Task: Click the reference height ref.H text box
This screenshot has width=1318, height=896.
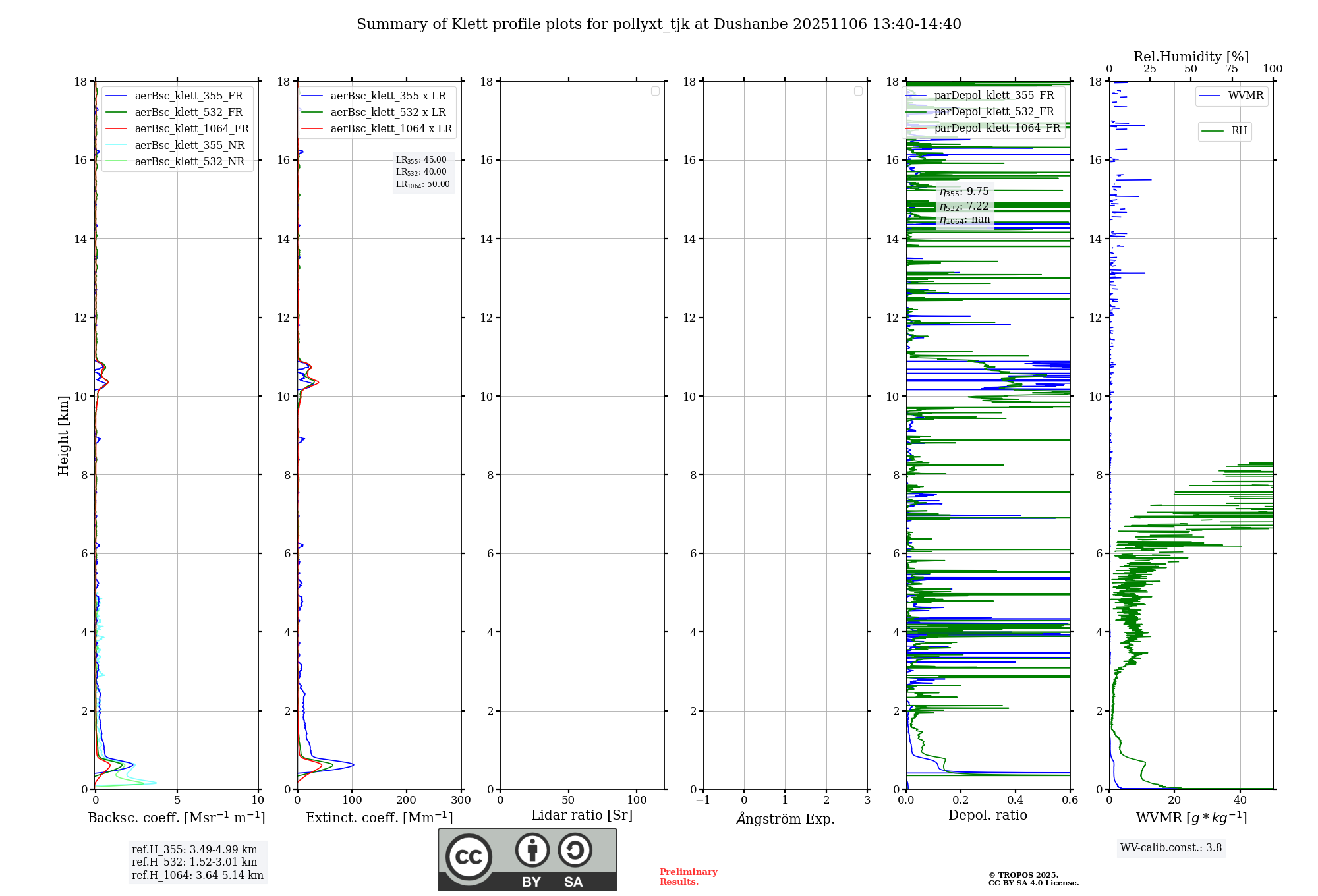Action: pyautogui.click(x=197, y=862)
